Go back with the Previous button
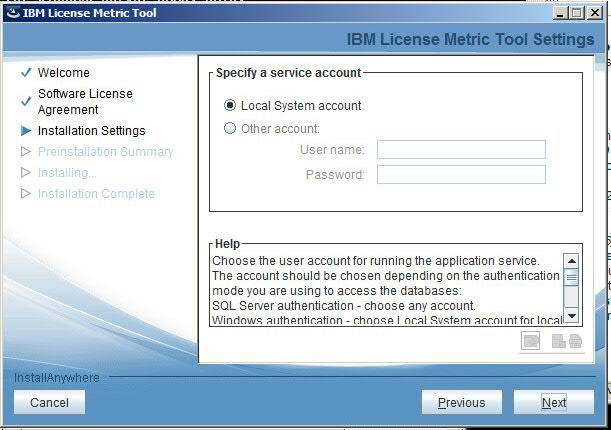Screen dimensions: 611x430 pos(462,402)
